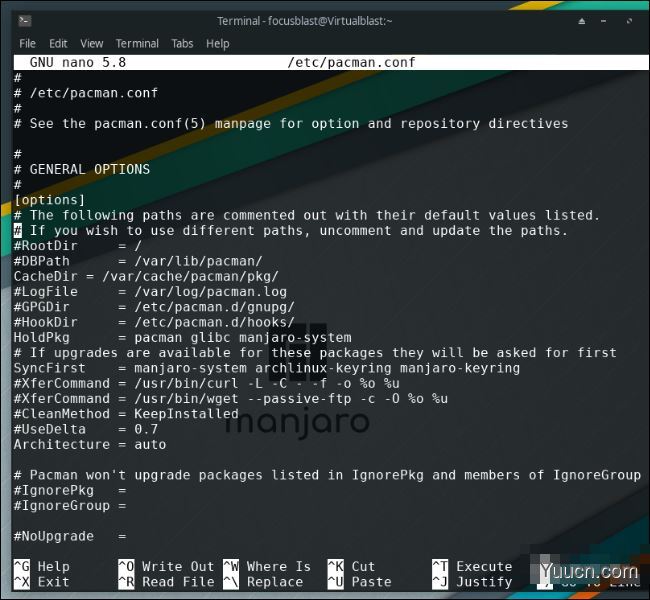Click the terminal icon in title bar
Image resolution: width=650 pixels, height=600 pixels.
[x=25, y=20]
